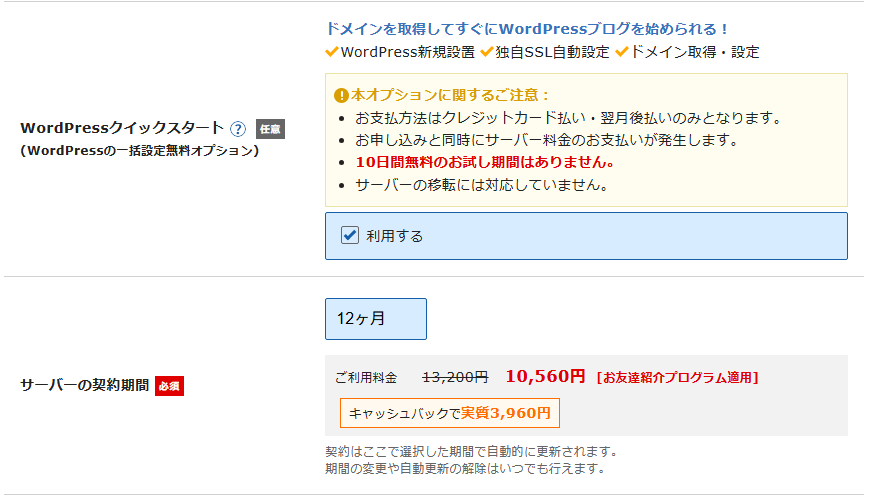The height and width of the screenshot is (498, 876).
Task: Click the WordPressクイックスタート section title
Action: [x=122, y=129]
